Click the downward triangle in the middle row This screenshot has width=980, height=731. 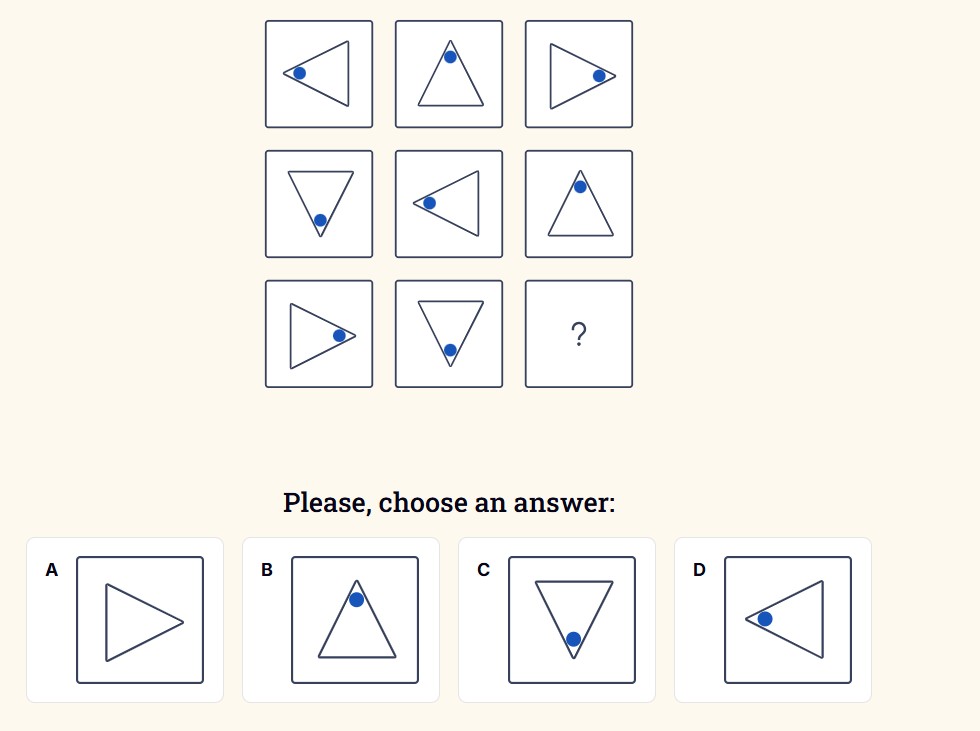coord(318,203)
